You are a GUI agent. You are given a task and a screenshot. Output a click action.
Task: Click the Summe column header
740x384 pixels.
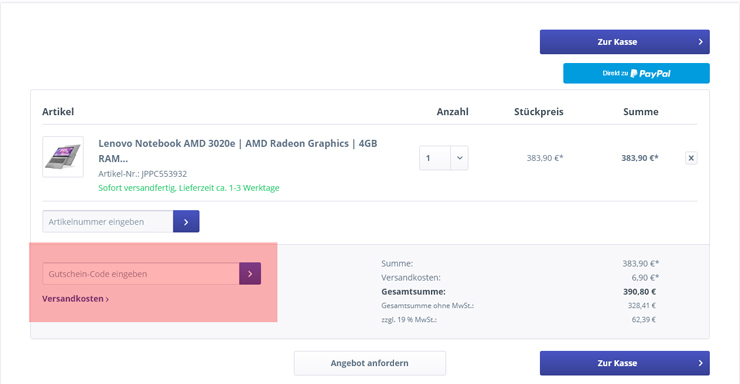640,112
